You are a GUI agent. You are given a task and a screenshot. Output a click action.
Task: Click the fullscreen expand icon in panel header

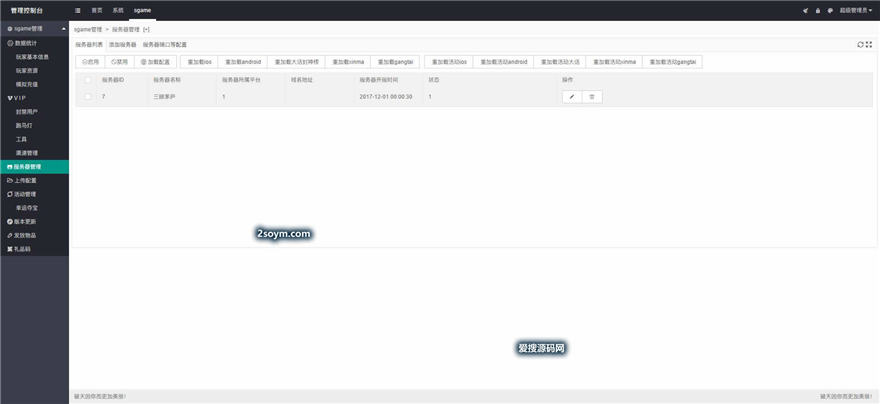pos(870,44)
